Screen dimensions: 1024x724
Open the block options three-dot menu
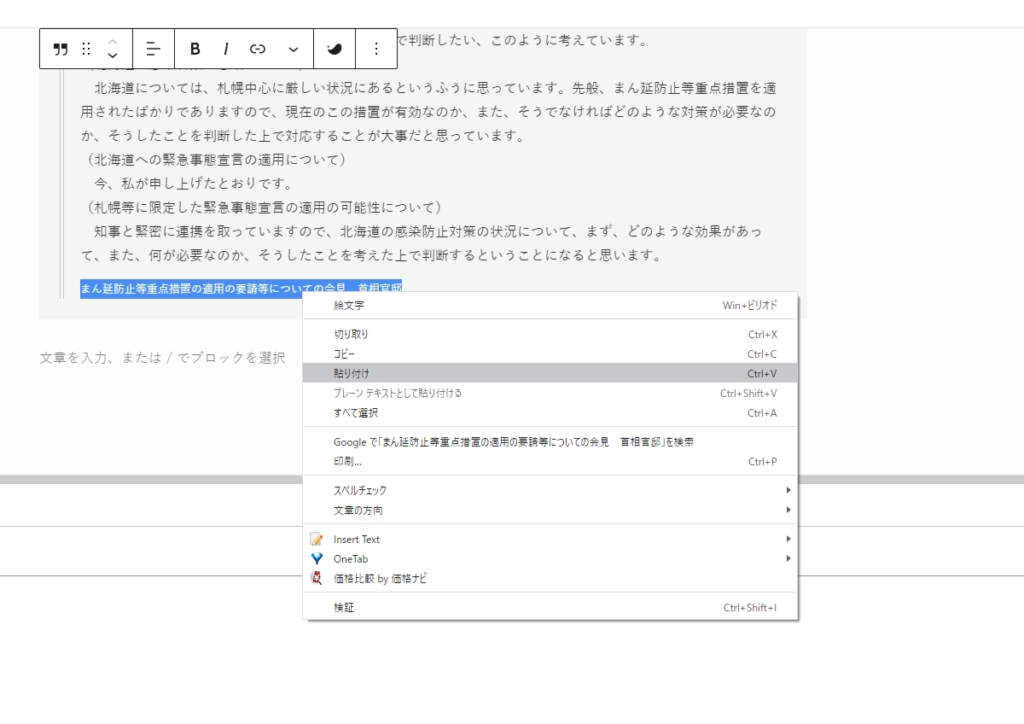pos(376,49)
